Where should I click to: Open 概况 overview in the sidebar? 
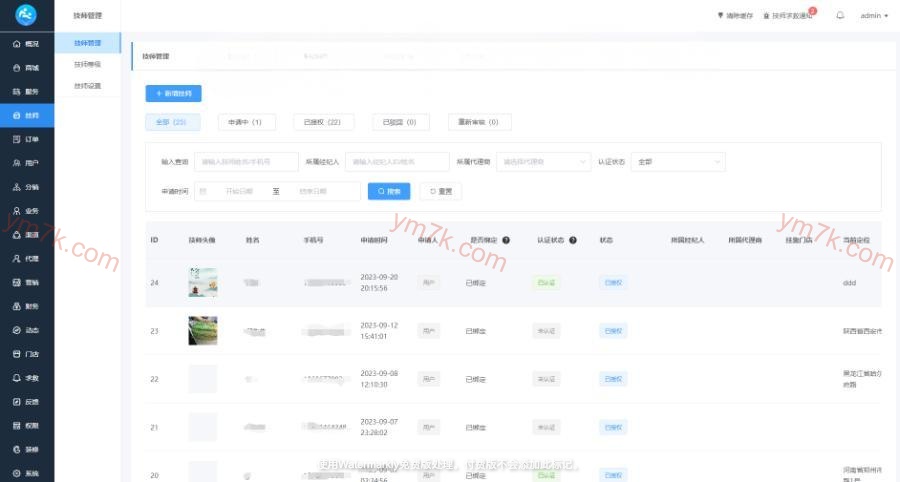pos(26,44)
